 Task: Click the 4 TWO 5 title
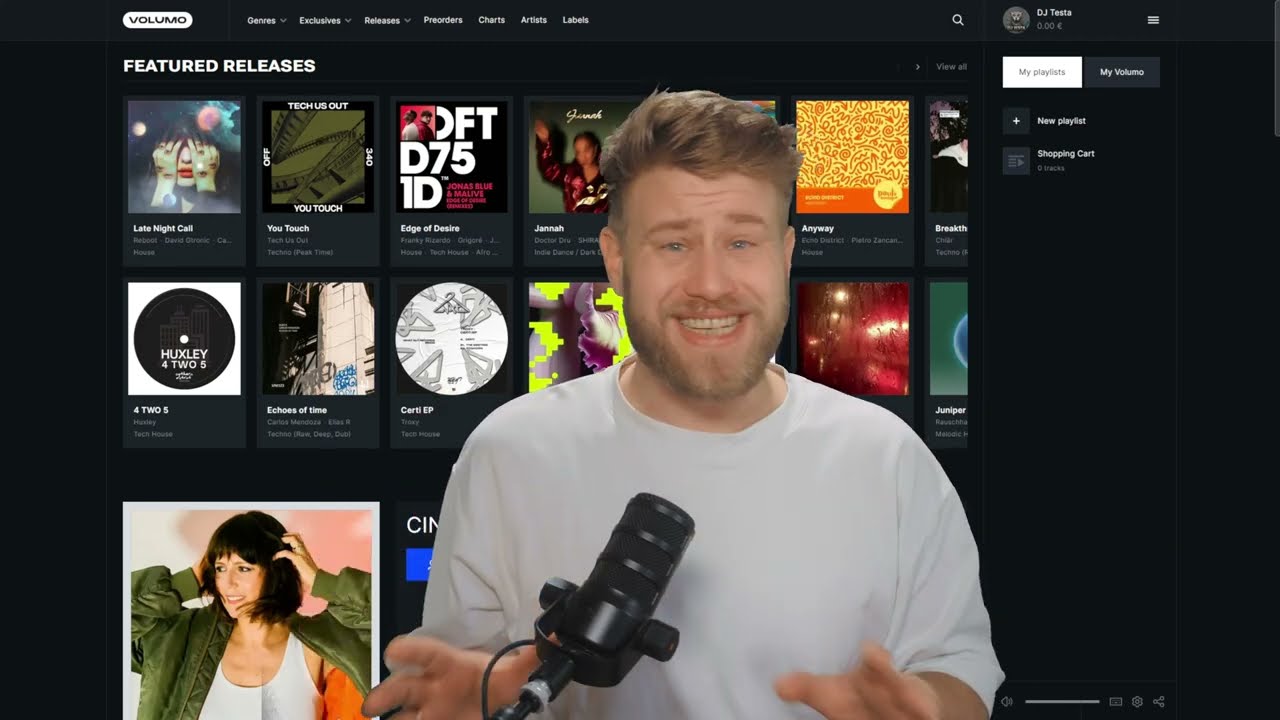pos(151,411)
